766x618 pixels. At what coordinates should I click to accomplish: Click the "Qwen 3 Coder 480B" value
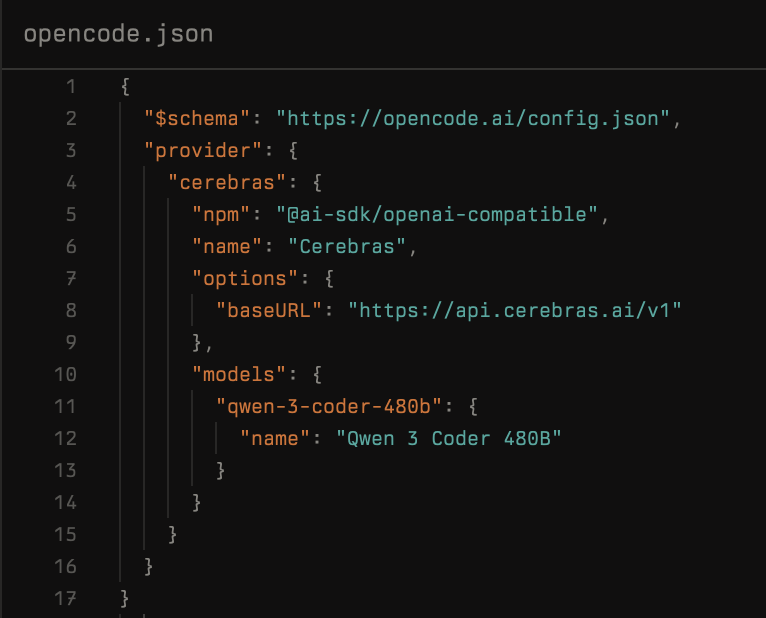(448, 438)
